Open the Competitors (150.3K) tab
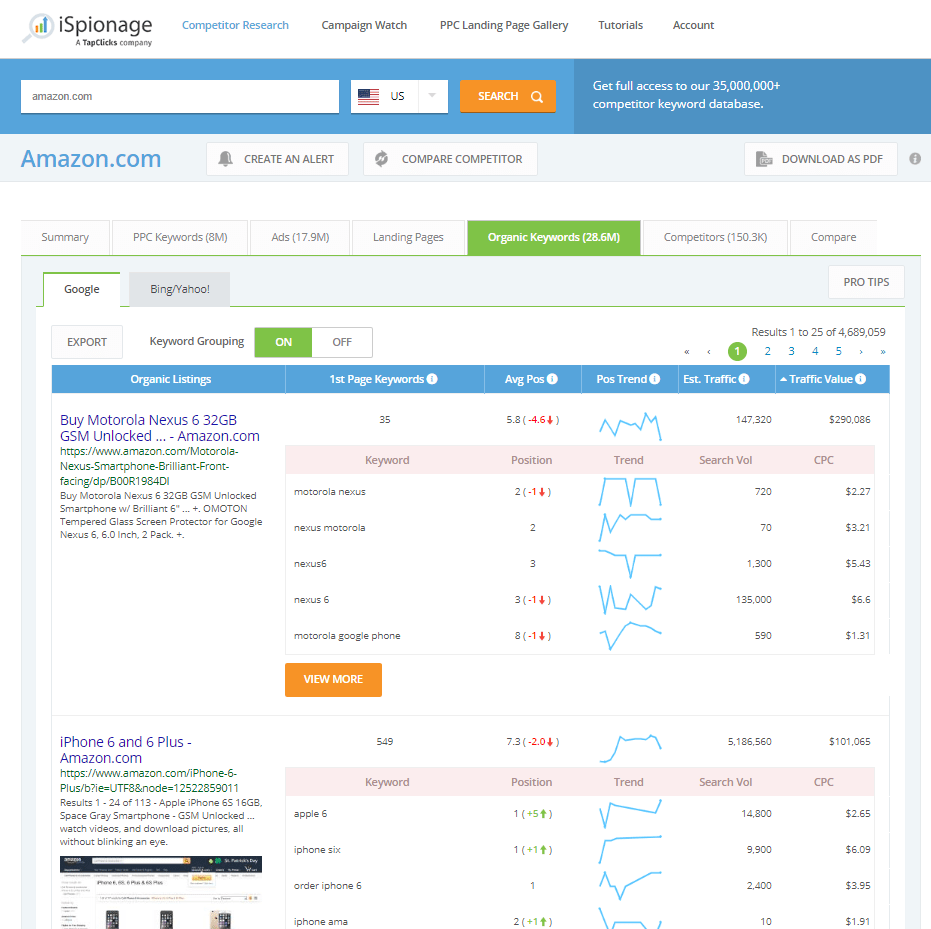Image resolution: width=931 pixels, height=929 pixels. click(x=715, y=237)
